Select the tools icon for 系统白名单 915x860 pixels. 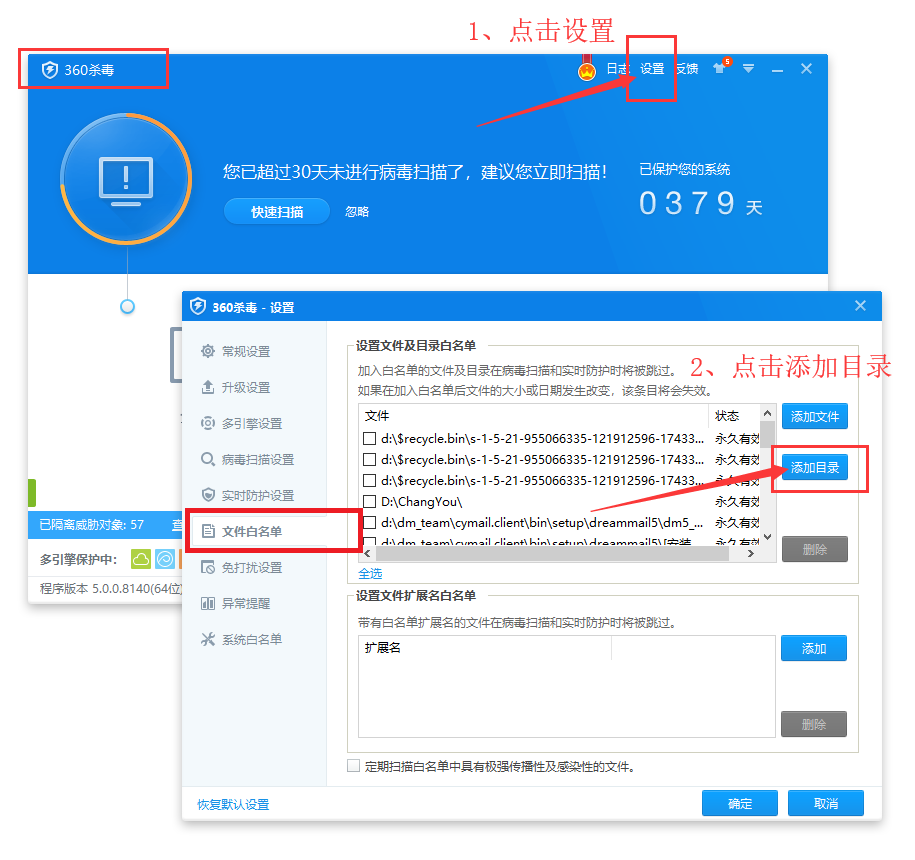tap(208, 639)
